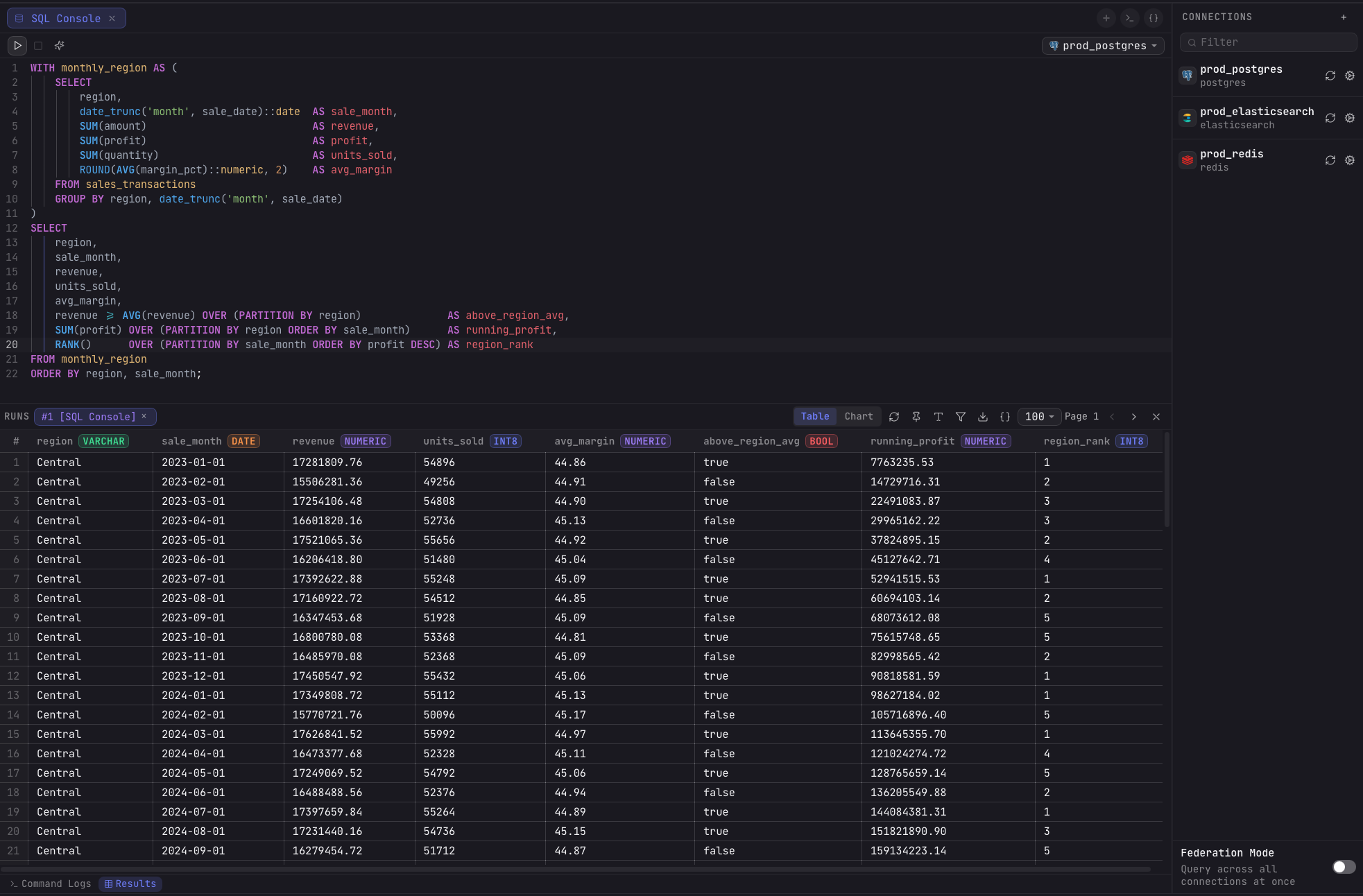Open the Results tab at bottom

pyautogui.click(x=130, y=884)
